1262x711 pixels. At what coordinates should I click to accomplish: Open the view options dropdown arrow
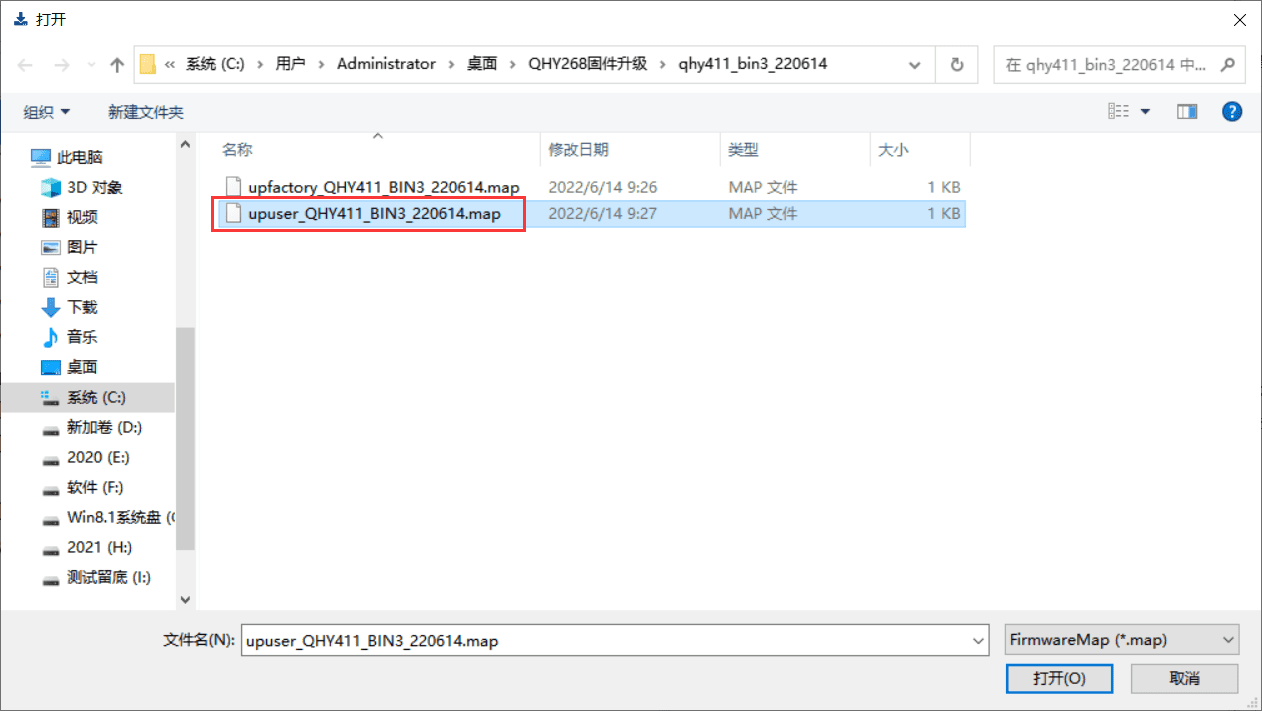(1146, 111)
